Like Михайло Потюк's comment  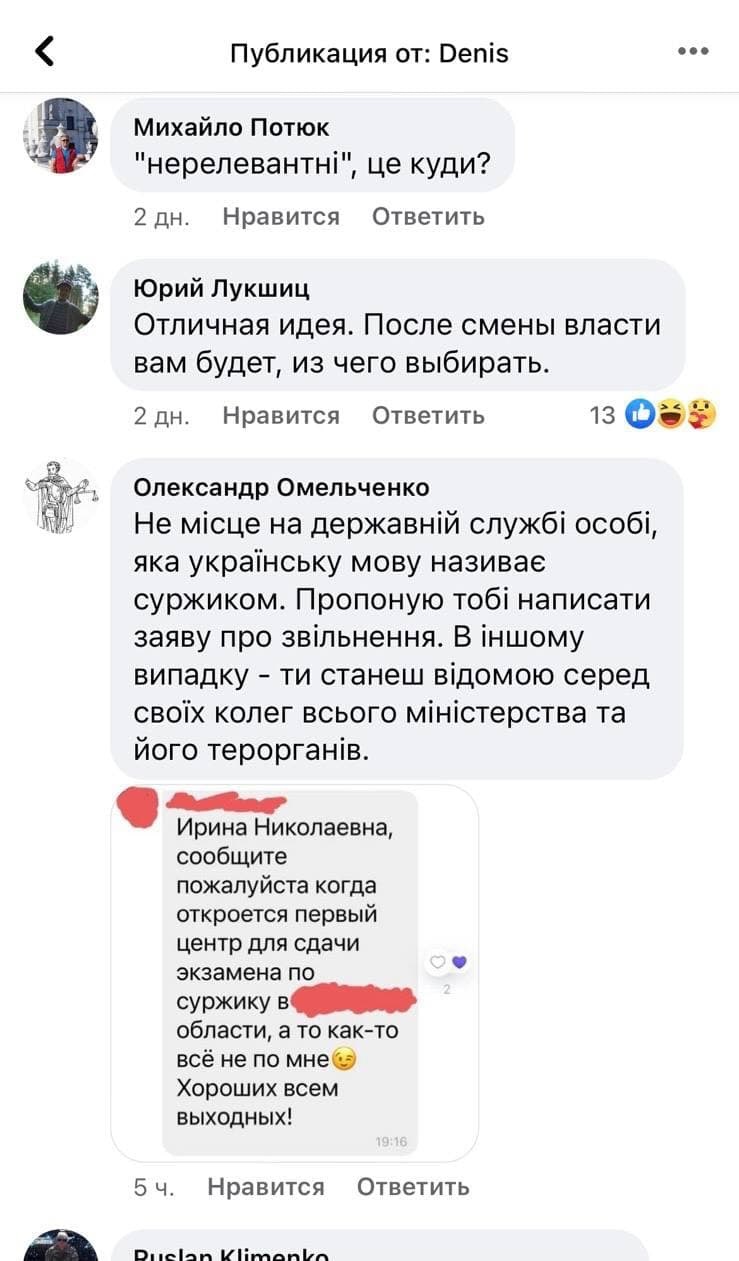(281, 216)
